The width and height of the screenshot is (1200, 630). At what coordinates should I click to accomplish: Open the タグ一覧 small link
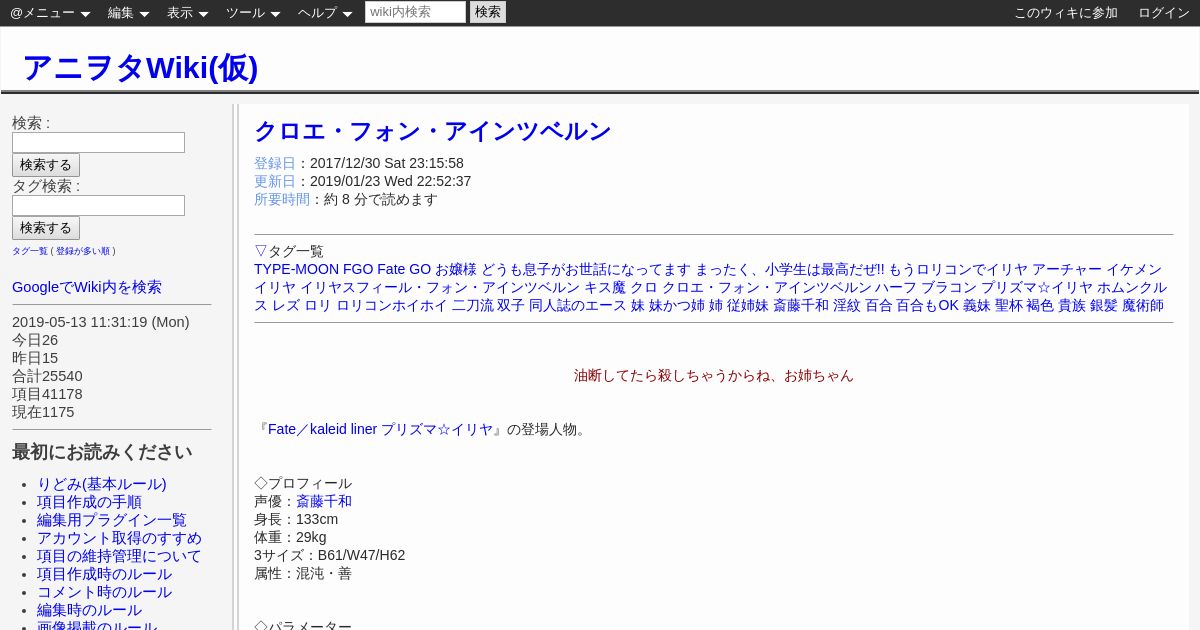[x=30, y=251]
